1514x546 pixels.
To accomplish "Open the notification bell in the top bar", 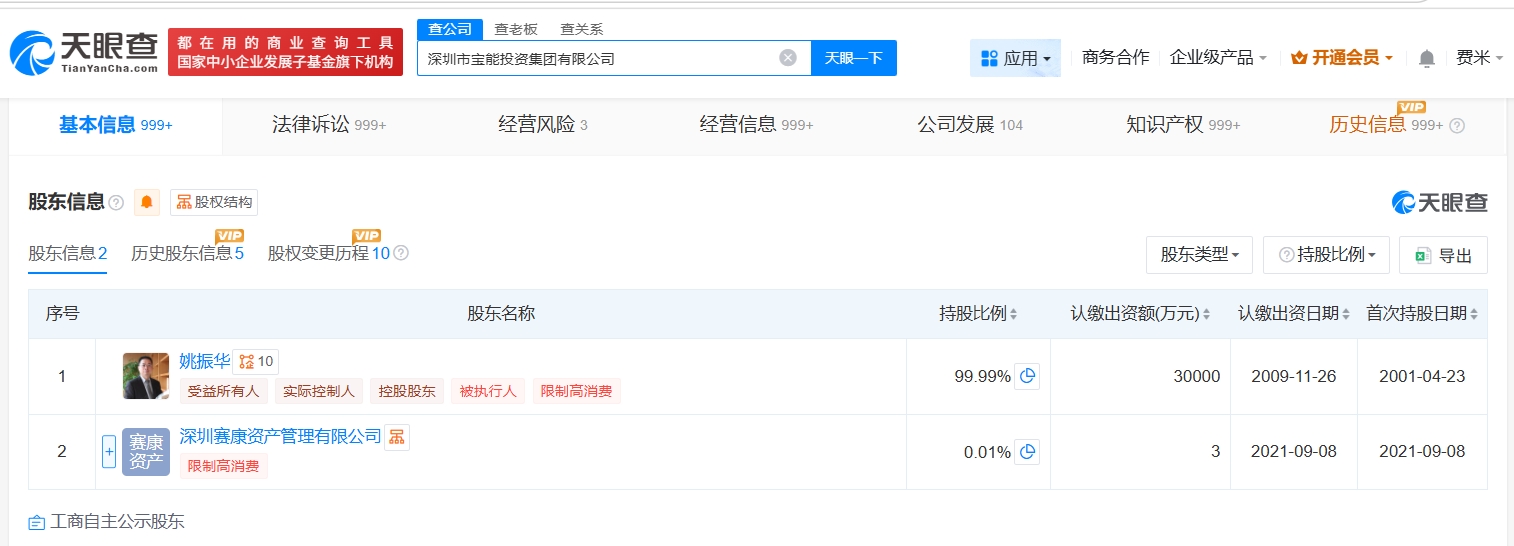I will 1427,58.
